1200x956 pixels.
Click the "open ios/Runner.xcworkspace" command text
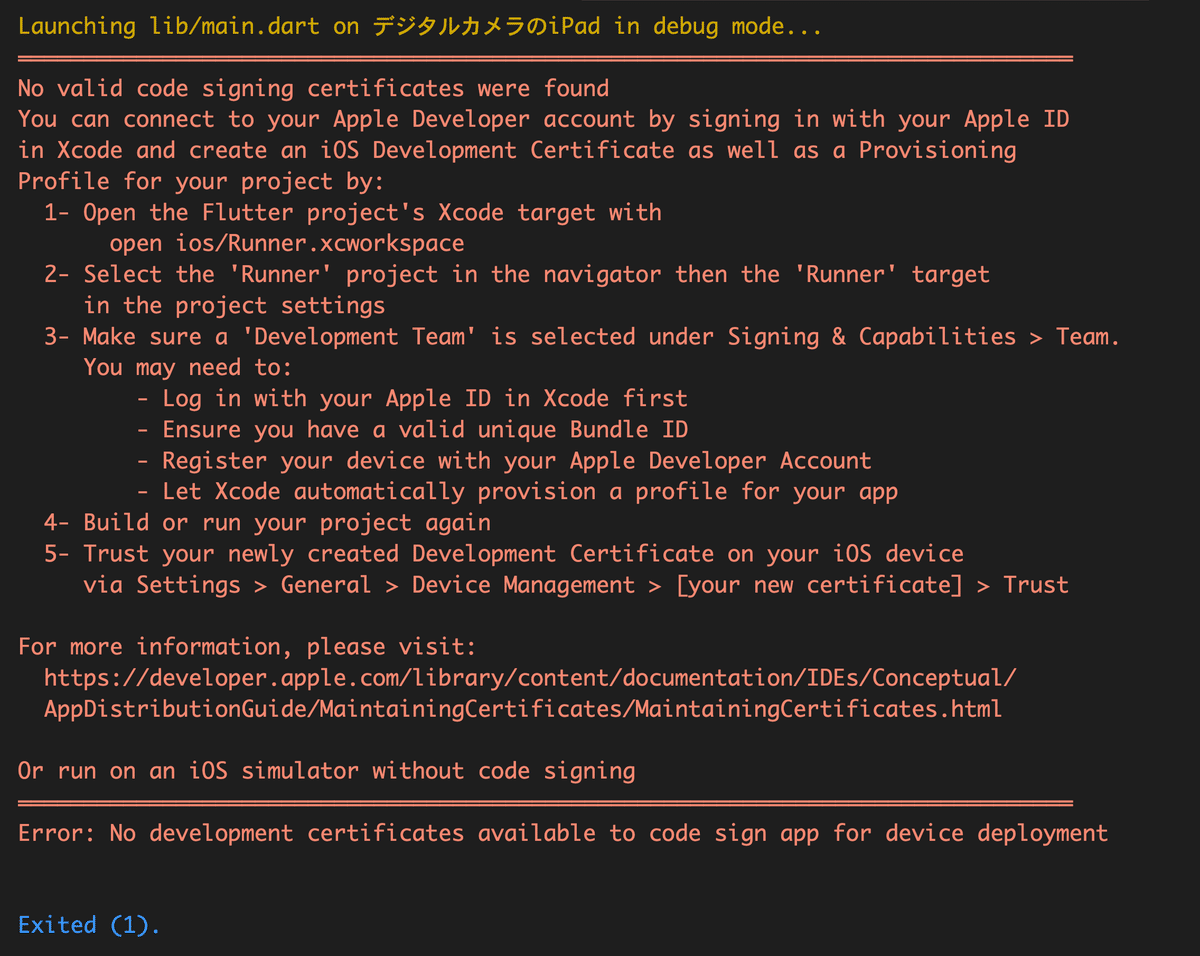pyautogui.click(x=287, y=243)
